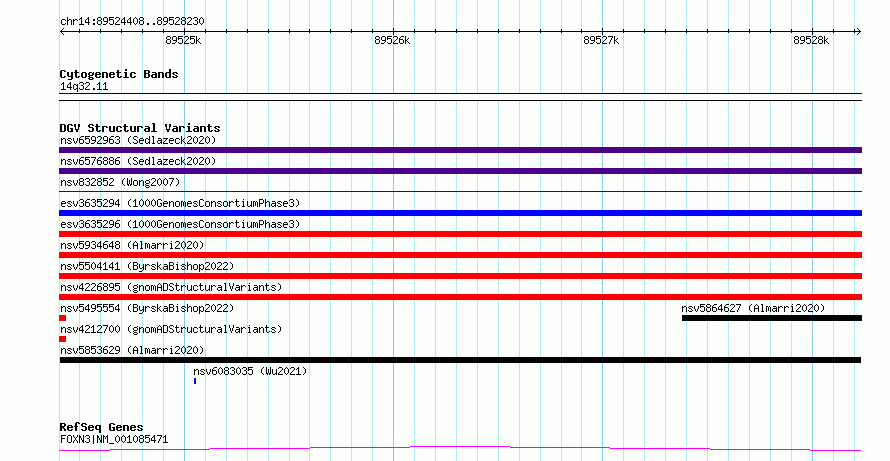The height and width of the screenshot is (461, 890).
Task: Click nsv6083035 (Wu2021) label
Action: click(250, 371)
